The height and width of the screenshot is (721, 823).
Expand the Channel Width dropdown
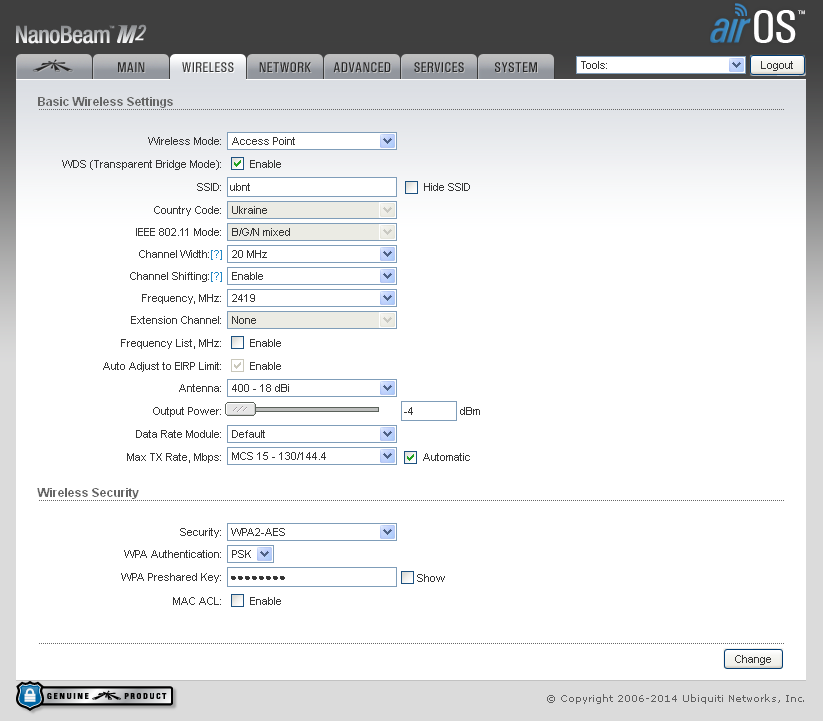[x=312, y=254]
